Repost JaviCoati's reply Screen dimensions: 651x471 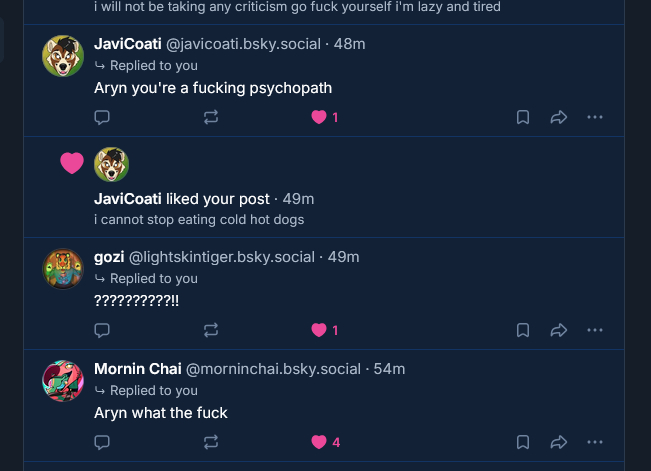(210, 117)
